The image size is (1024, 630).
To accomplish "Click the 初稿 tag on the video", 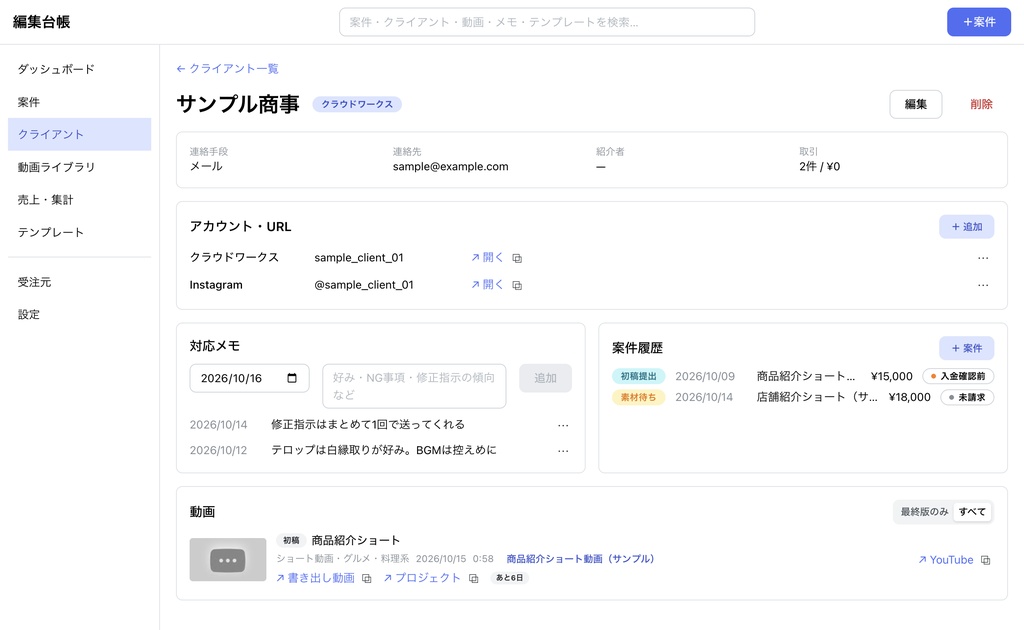I will (x=291, y=541).
